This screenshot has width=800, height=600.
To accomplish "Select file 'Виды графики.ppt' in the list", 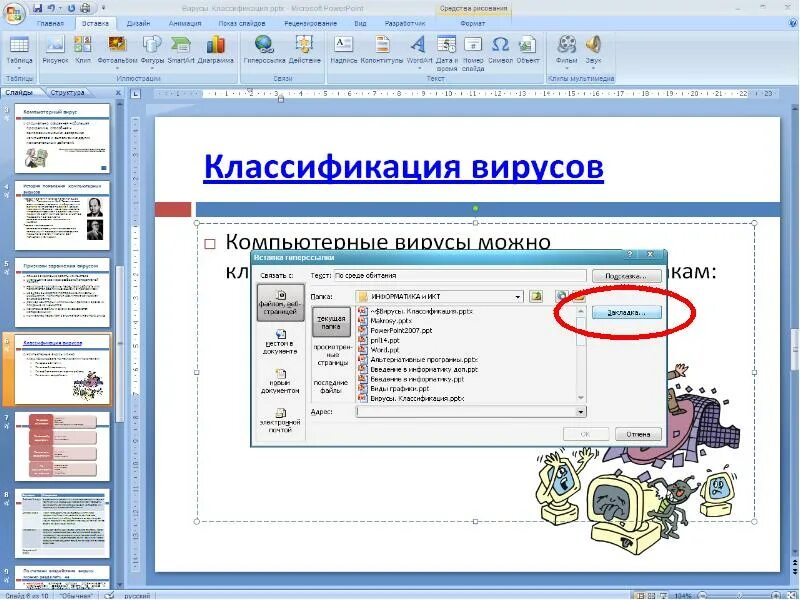I will click(394, 389).
